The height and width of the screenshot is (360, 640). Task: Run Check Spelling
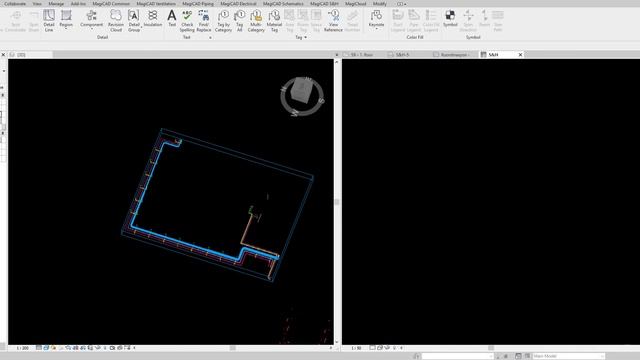187,21
